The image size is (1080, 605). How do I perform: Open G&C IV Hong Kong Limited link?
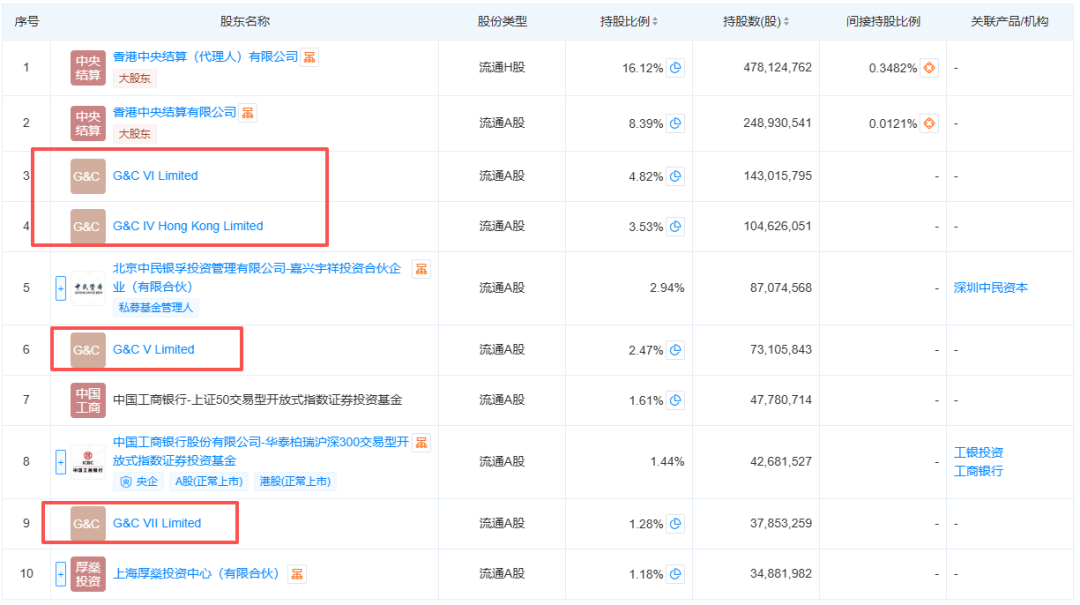(188, 226)
